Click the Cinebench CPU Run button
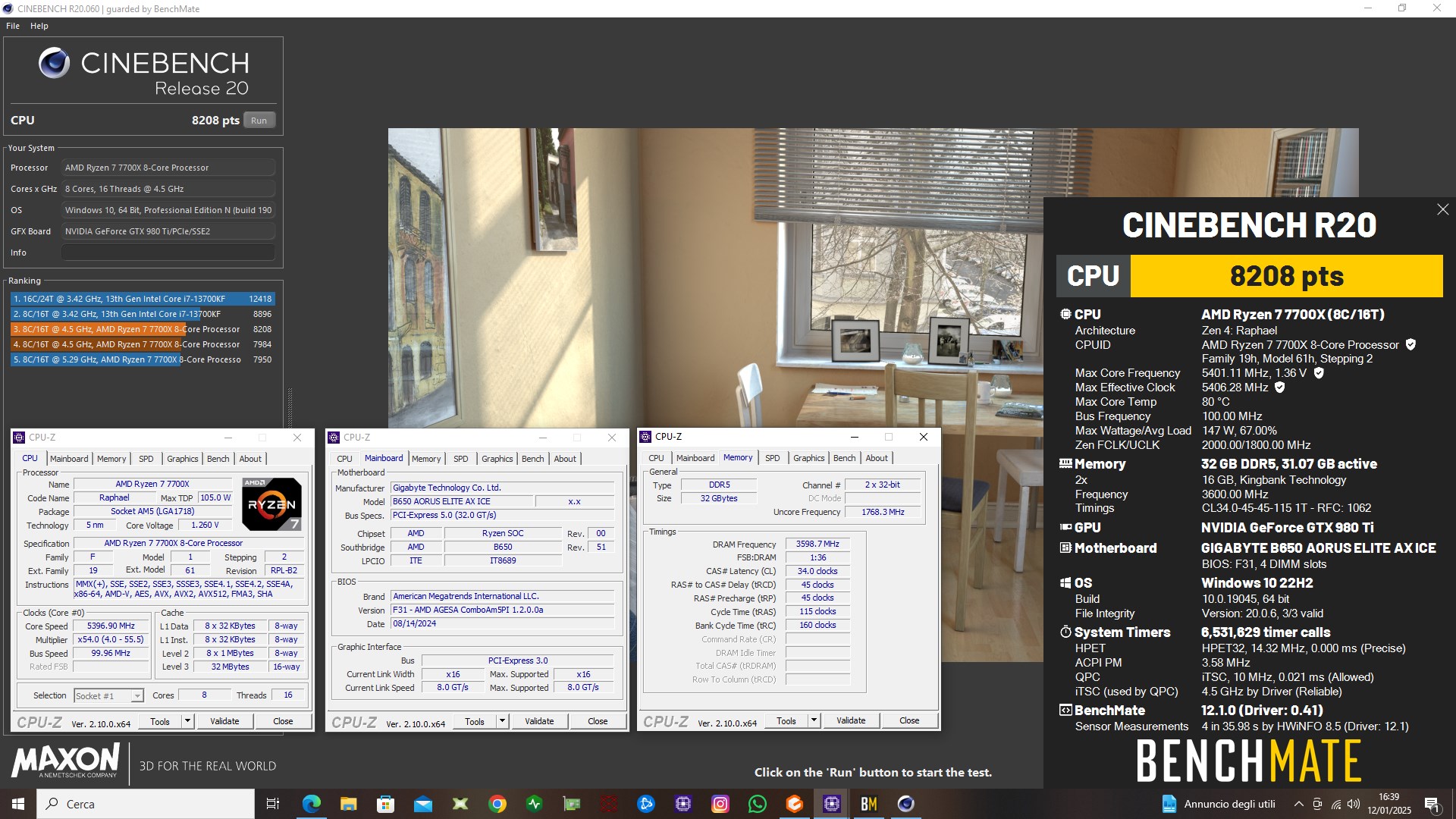The width and height of the screenshot is (1456, 819). point(259,121)
